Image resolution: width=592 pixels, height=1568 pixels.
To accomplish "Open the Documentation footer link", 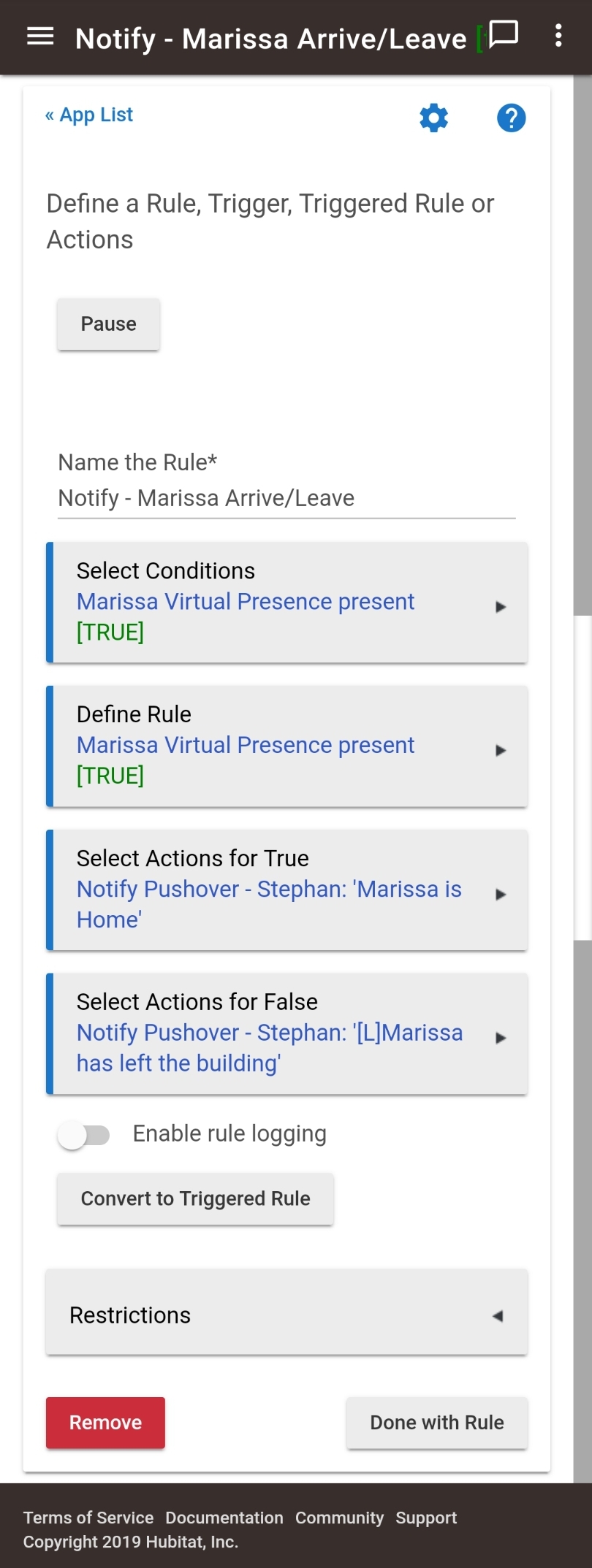I will coord(224,1518).
